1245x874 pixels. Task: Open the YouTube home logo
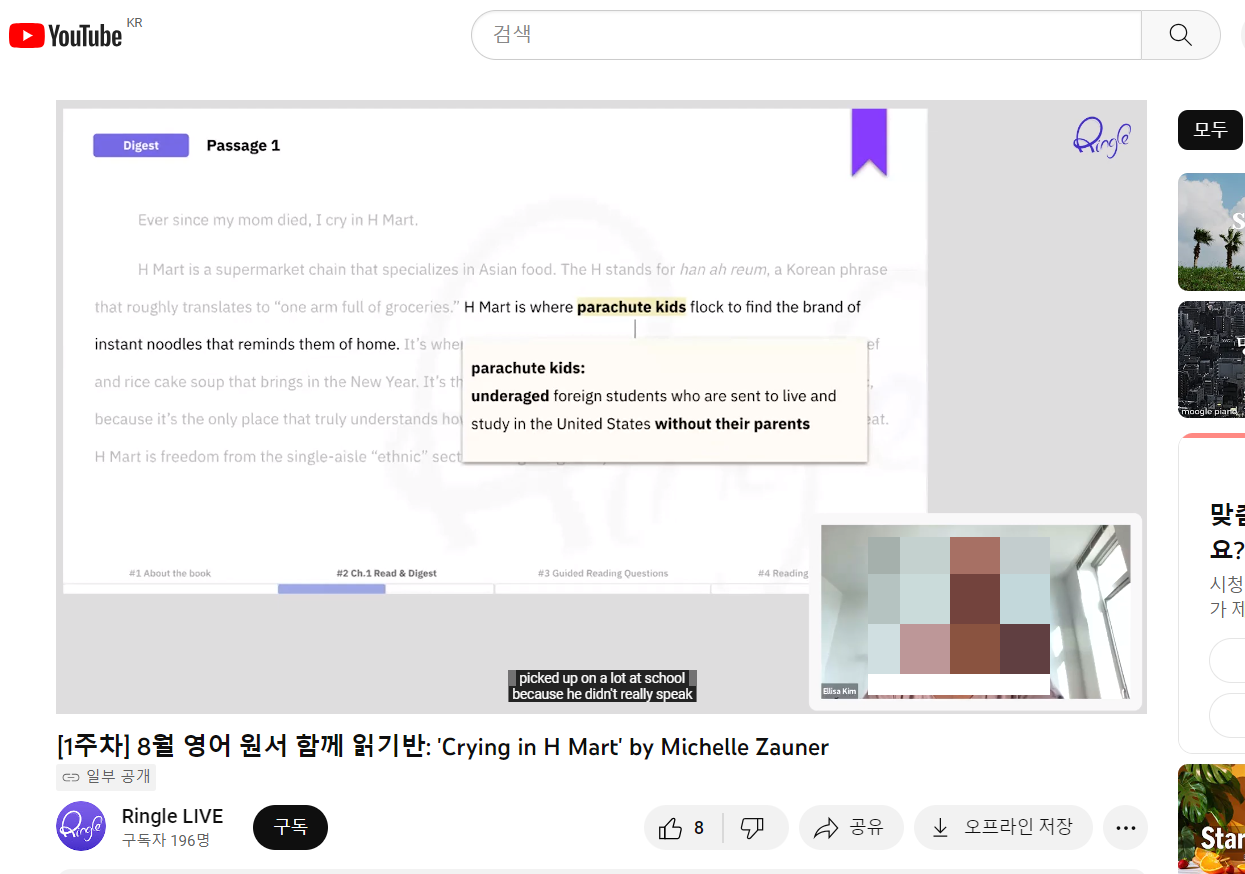[66, 36]
